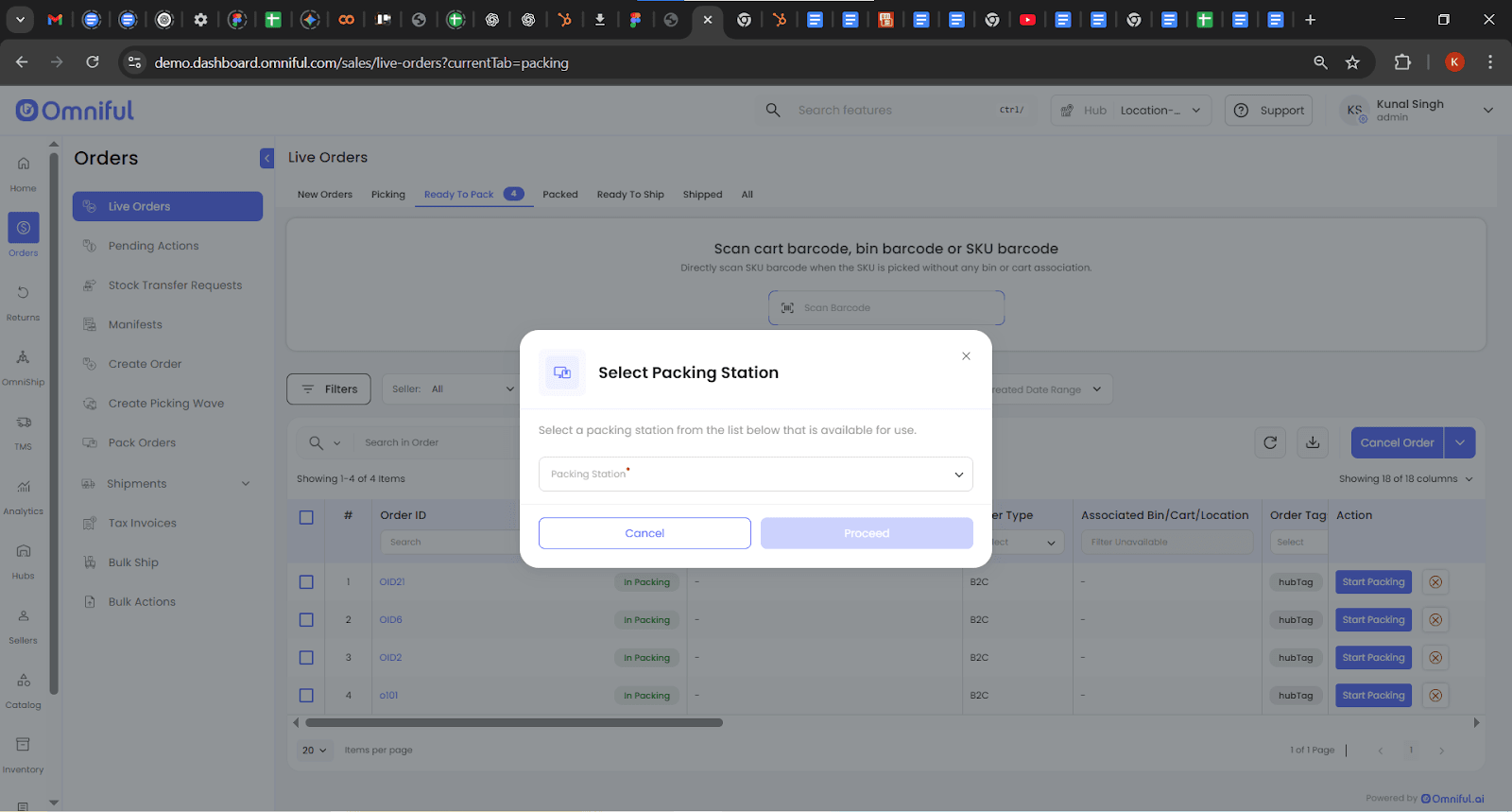Toggle the select all orders checkbox
Viewport: 1512px width, 812px height.
[x=306, y=517]
